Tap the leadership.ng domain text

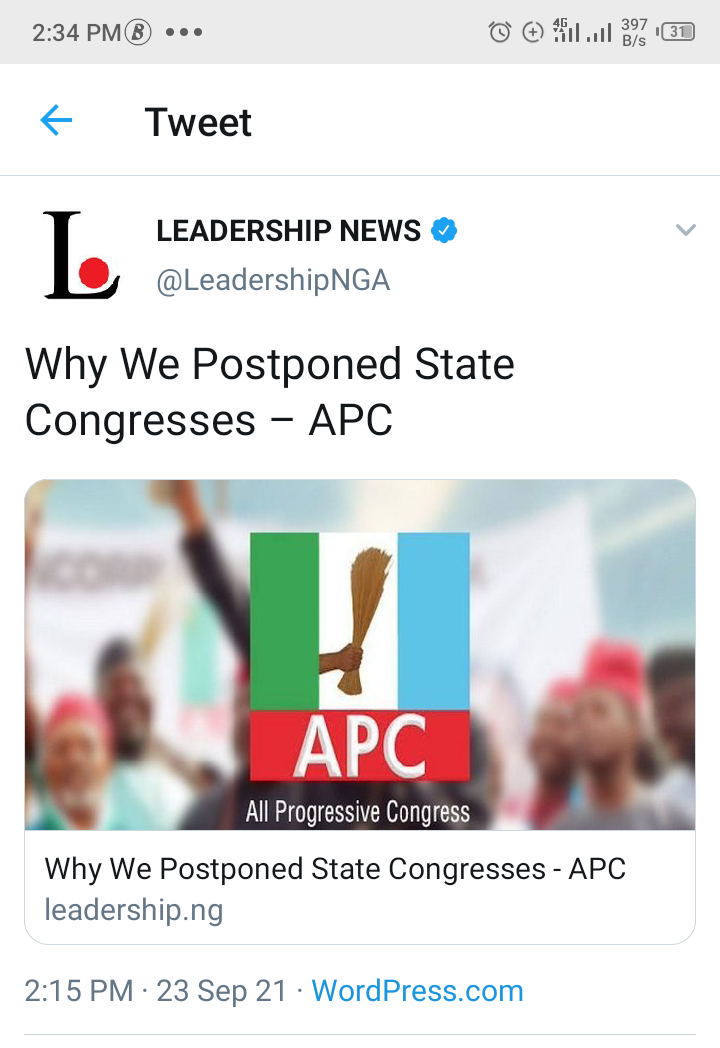[x=133, y=910]
